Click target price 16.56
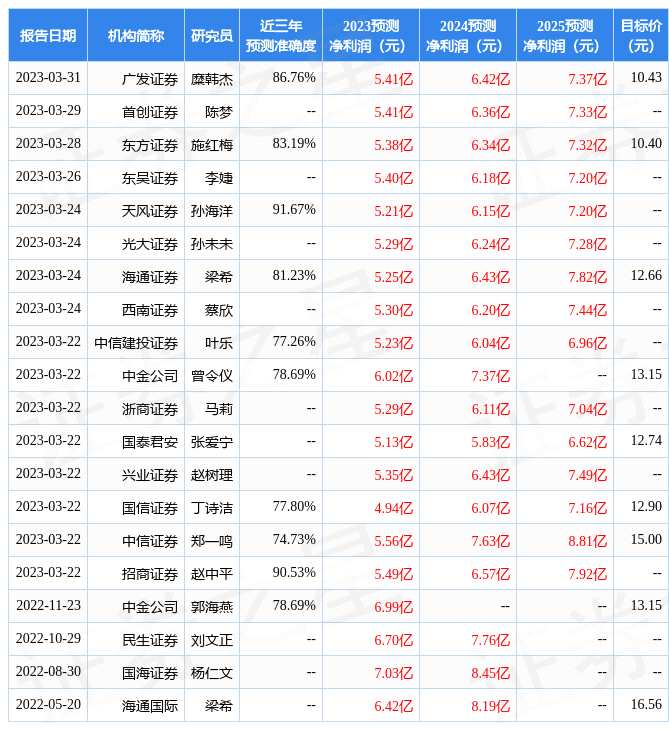This screenshot has width=669, height=730. [646, 705]
